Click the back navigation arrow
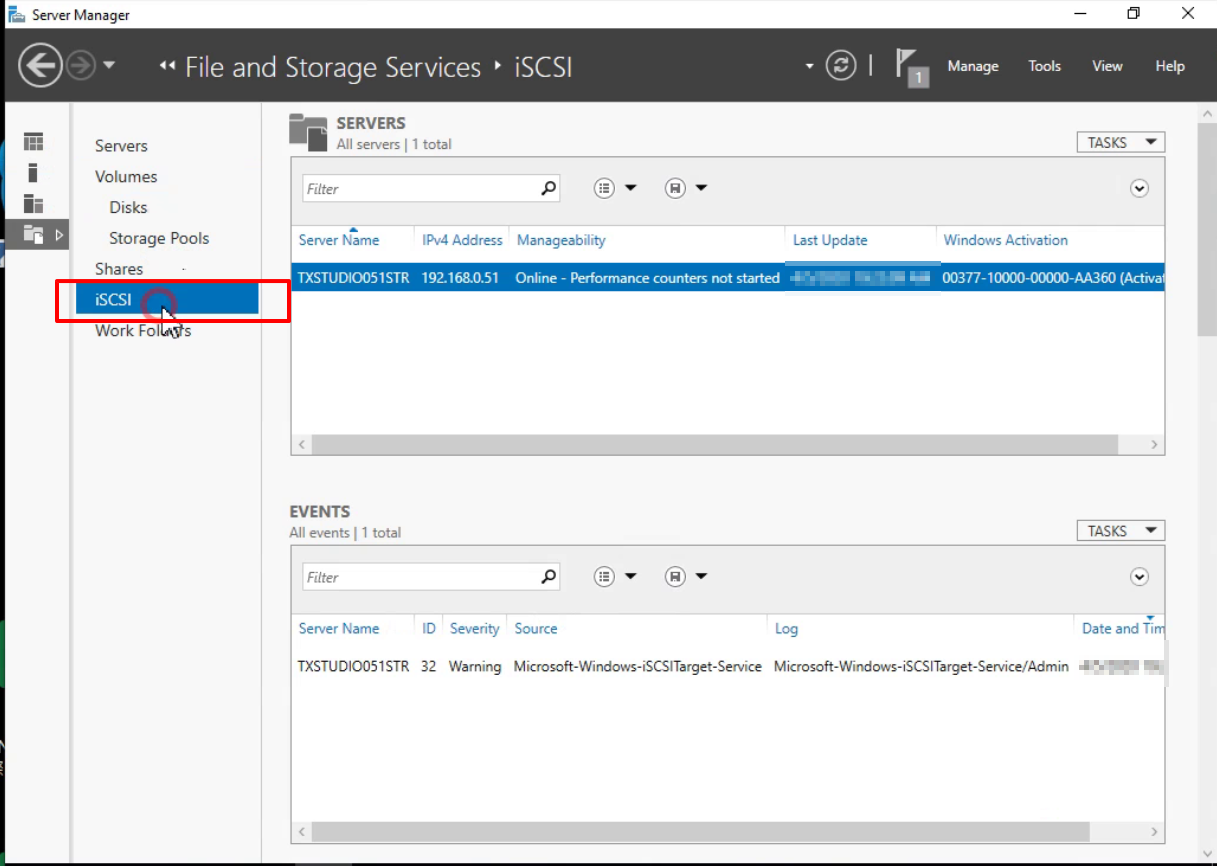1217x866 pixels. point(40,67)
